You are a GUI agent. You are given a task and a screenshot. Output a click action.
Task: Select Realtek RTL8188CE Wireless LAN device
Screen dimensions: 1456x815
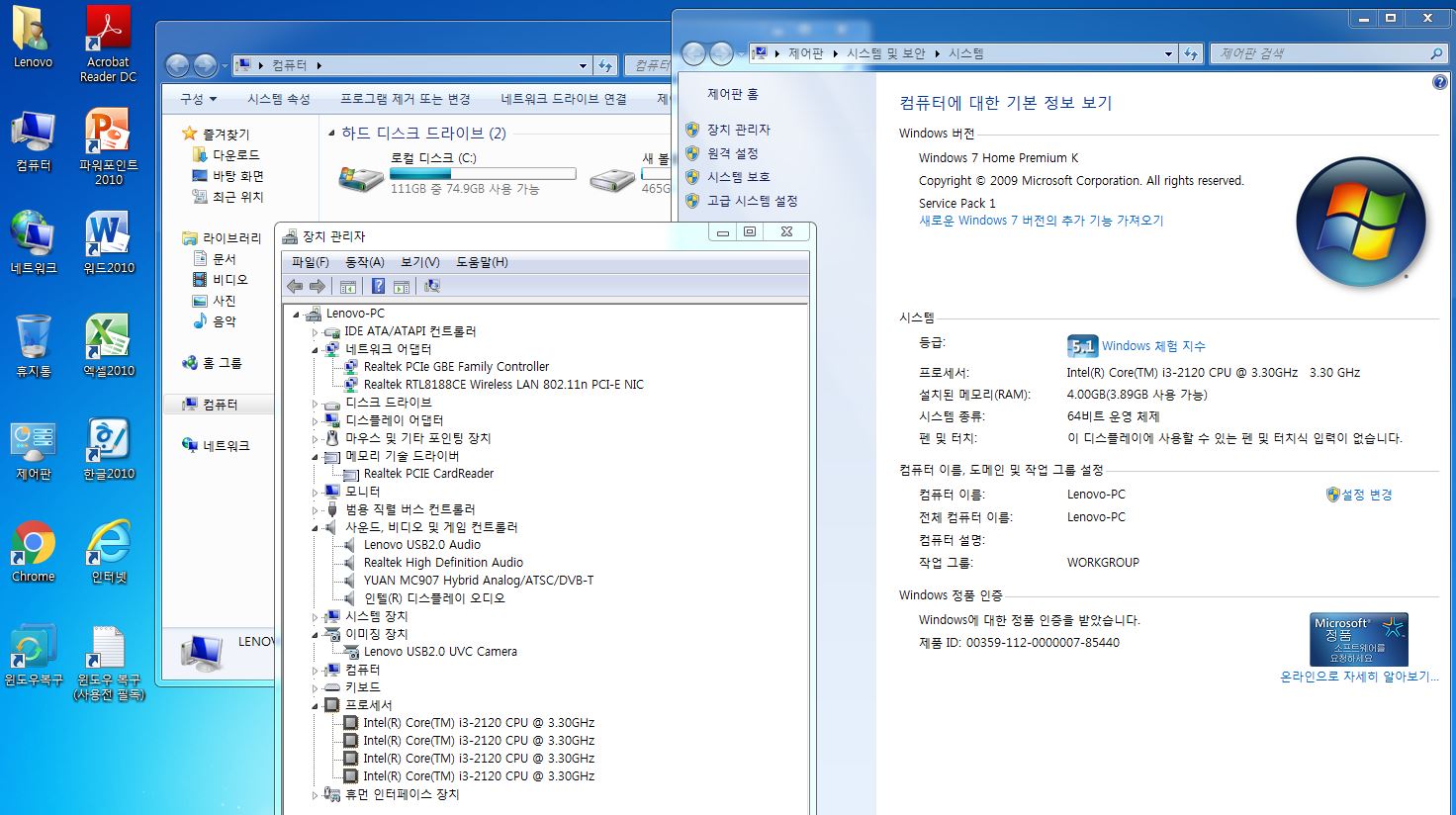(x=503, y=385)
